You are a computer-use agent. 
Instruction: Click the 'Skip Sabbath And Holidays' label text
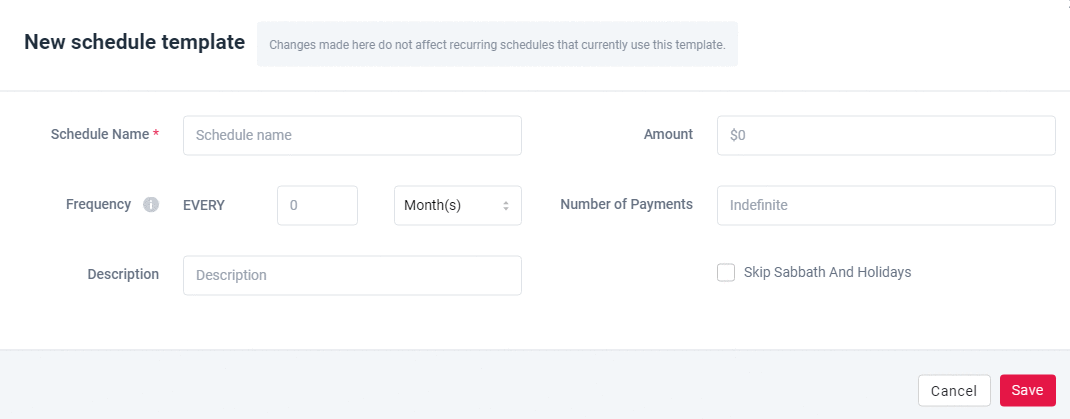pyautogui.click(x=827, y=272)
